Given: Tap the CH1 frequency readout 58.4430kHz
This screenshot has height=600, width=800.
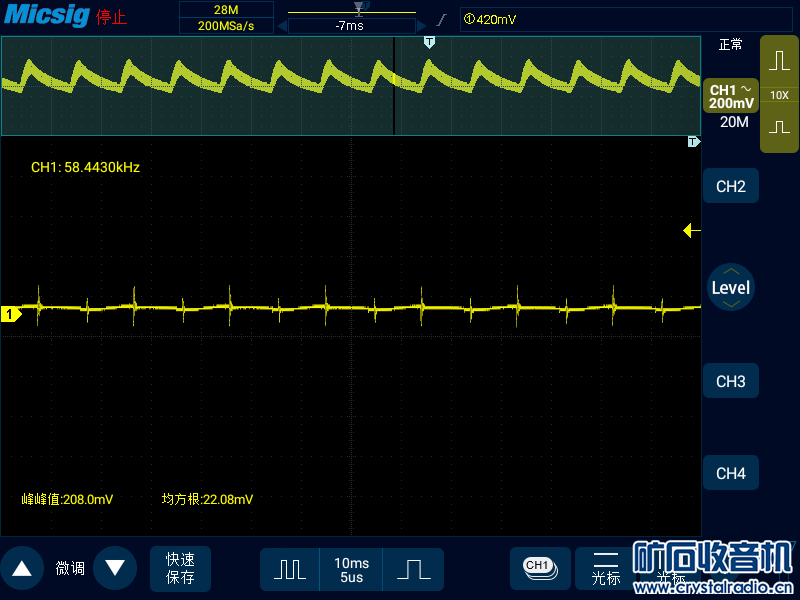Looking at the screenshot, I should tap(85, 167).
